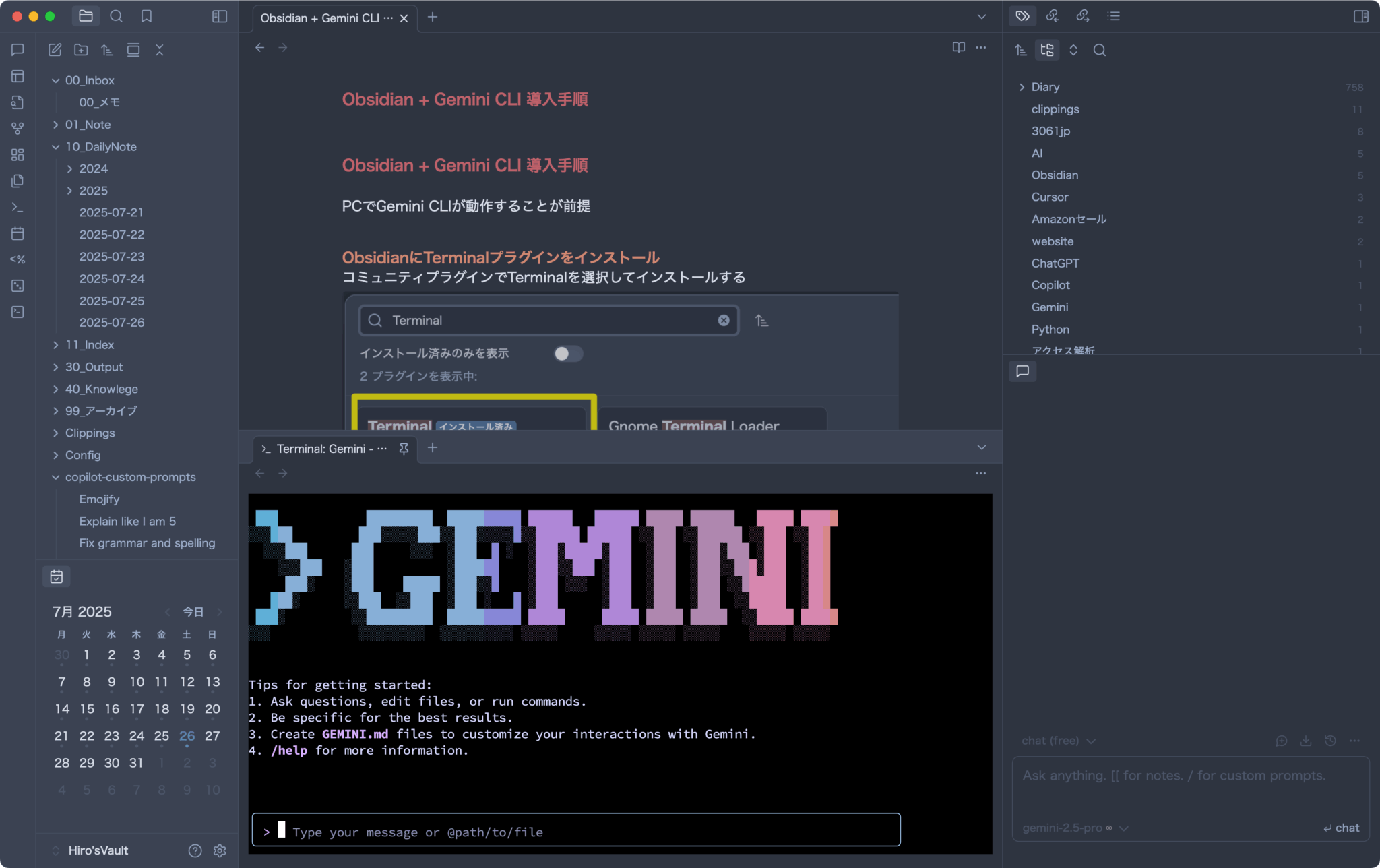Screen dimensions: 1380x868
Task: Create a new note with the pencil icon
Action: pyautogui.click(x=54, y=49)
